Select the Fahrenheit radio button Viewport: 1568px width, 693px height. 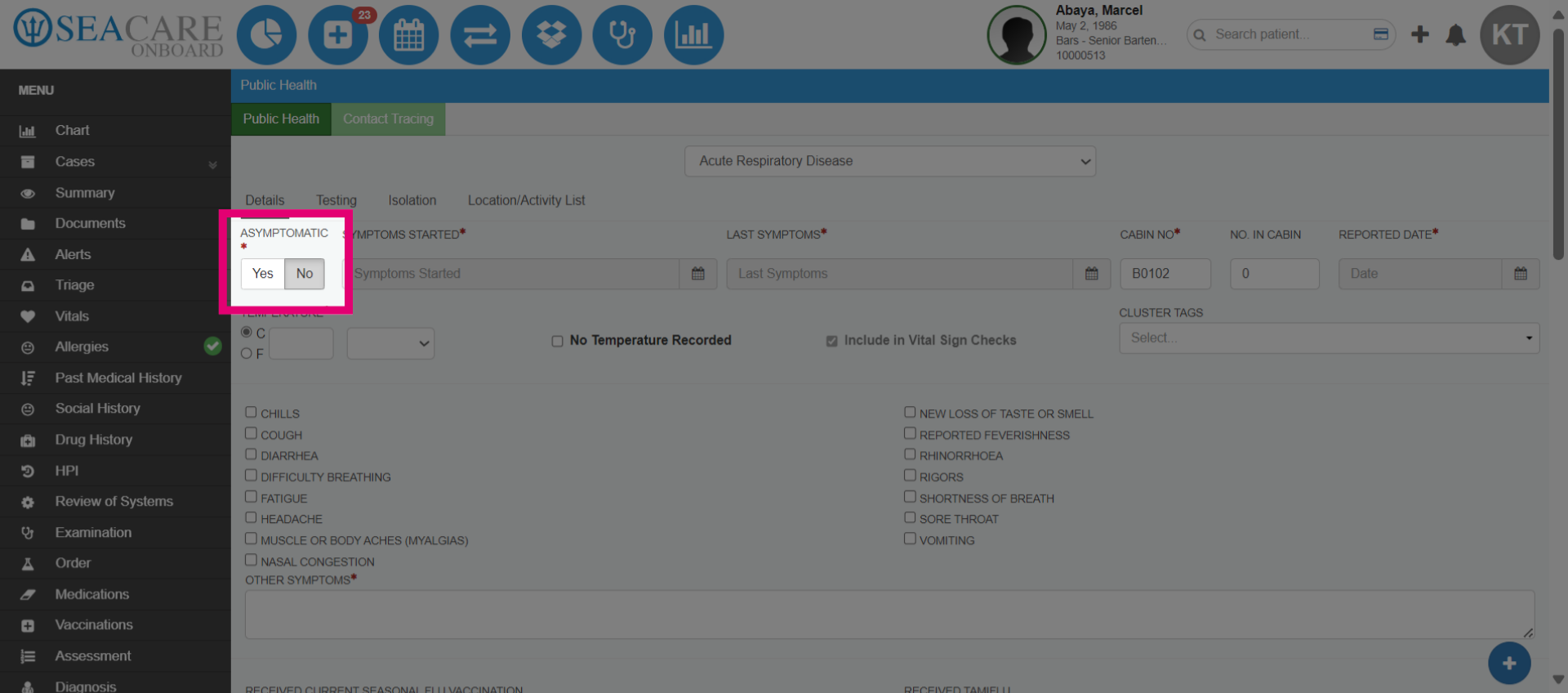click(x=247, y=354)
